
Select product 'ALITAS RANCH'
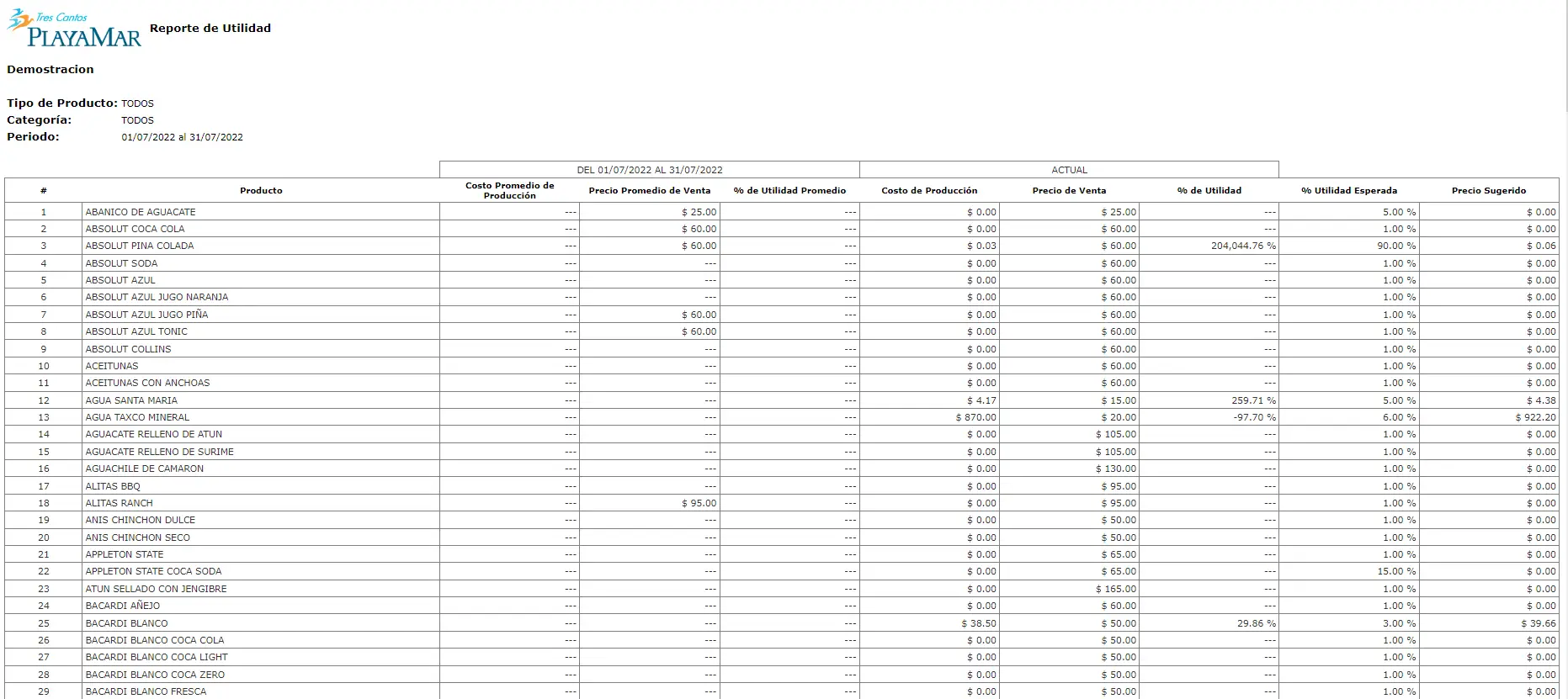tap(119, 503)
